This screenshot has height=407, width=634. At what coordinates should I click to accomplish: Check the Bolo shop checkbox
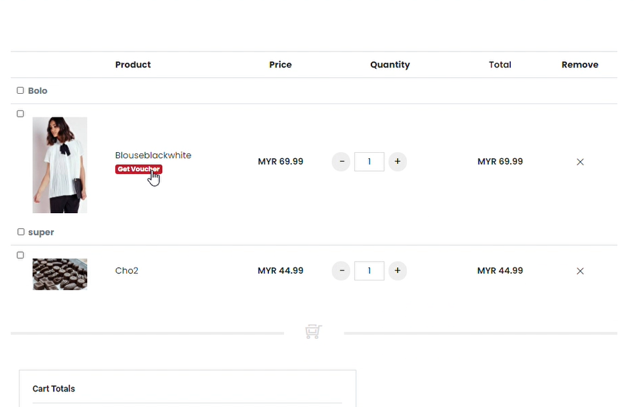tap(20, 90)
